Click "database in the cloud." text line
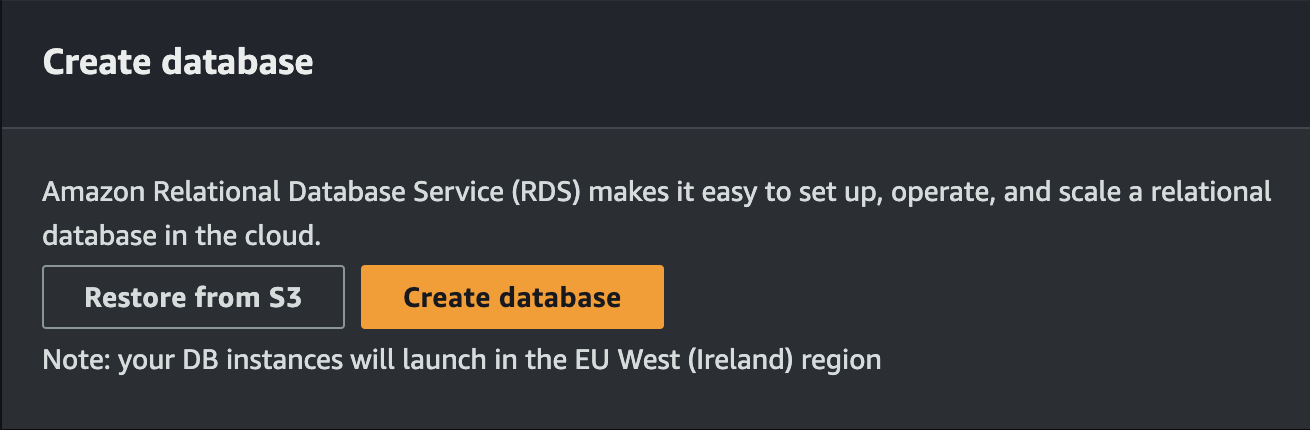The height and width of the screenshot is (430, 1310). pyautogui.click(x=181, y=236)
